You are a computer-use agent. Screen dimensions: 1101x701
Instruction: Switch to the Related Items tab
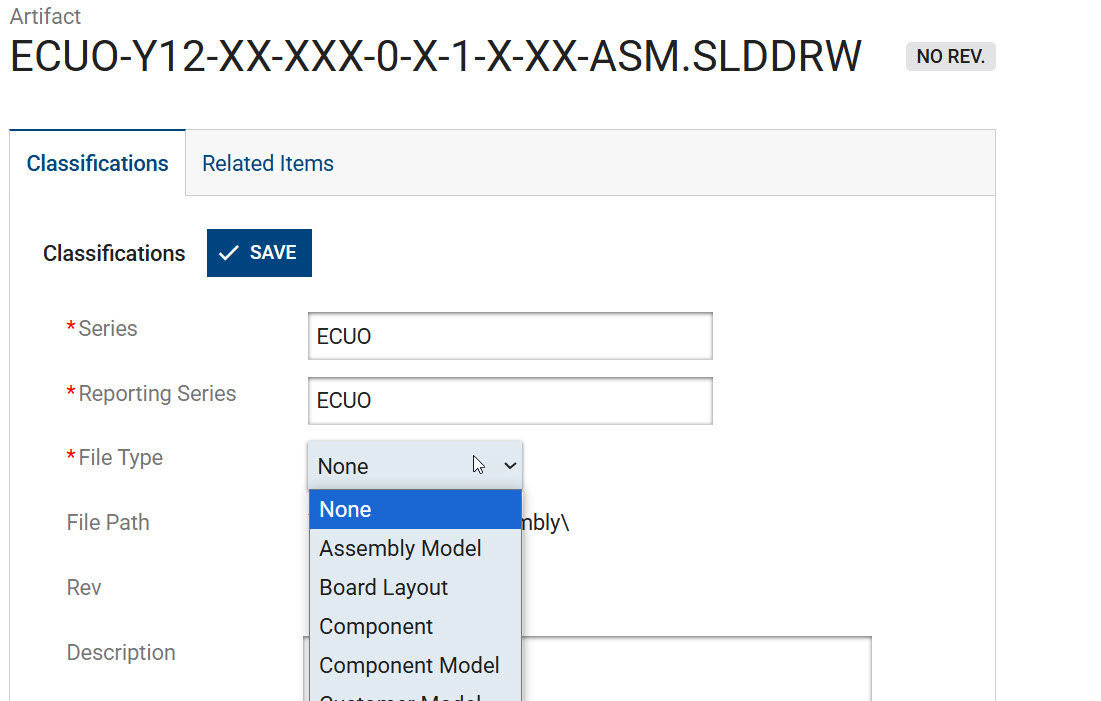pos(267,163)
